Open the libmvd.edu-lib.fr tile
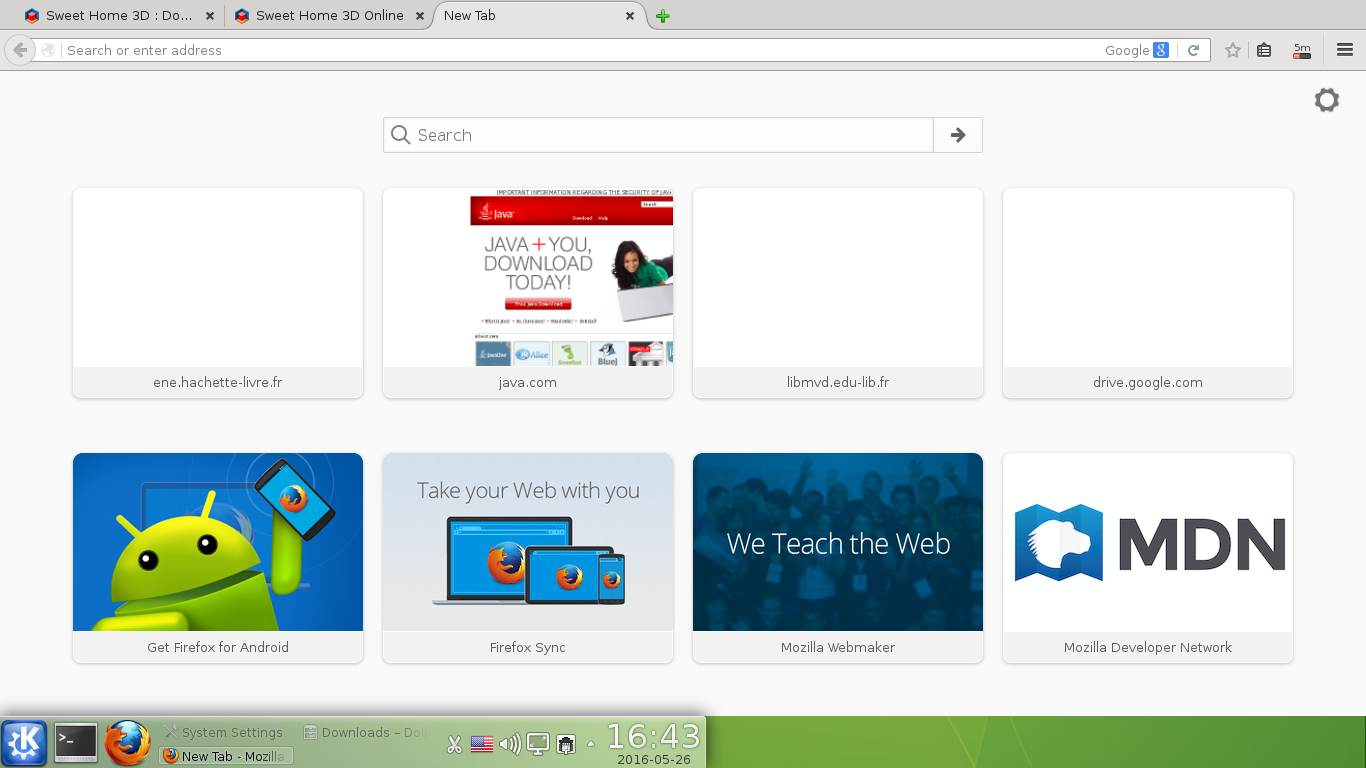Image resolution: width=1366 pixels, height=768 pixels. (838, 293)
